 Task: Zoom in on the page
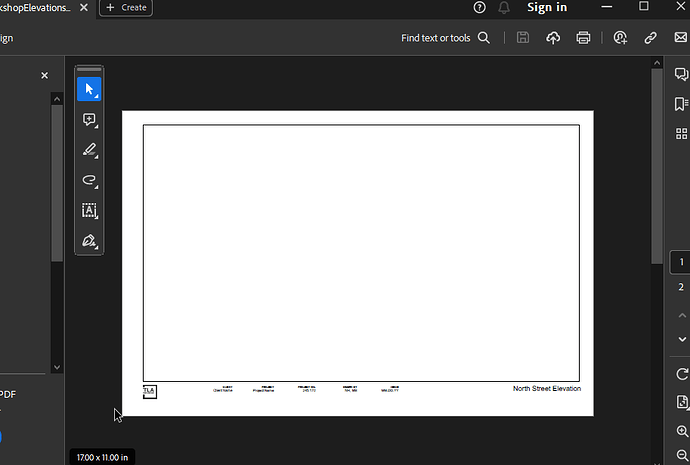click(683, 431)
